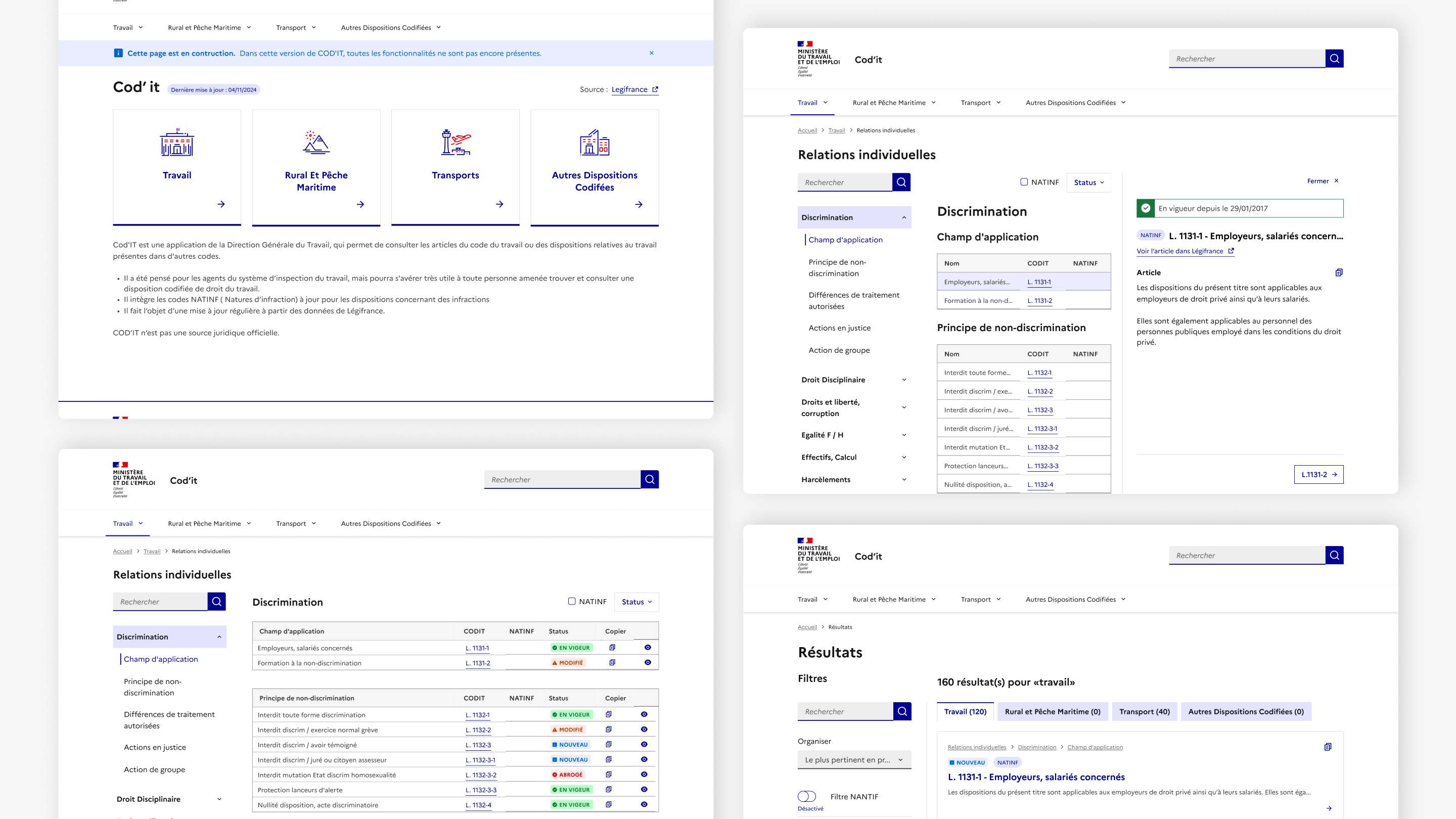Select Actions en justice in article detail page sidebar
This screenshot has width=1456, height=819.
(x=839, y=328)
